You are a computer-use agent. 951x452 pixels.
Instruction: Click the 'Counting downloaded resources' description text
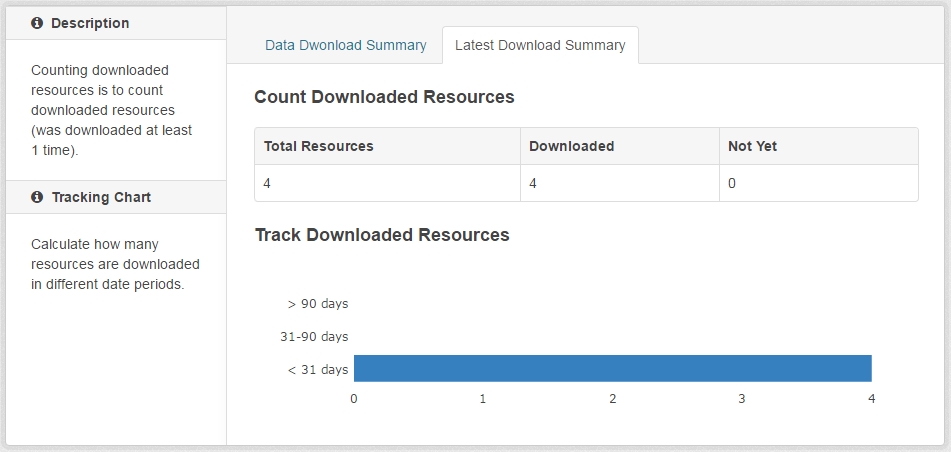click(112, 110)
